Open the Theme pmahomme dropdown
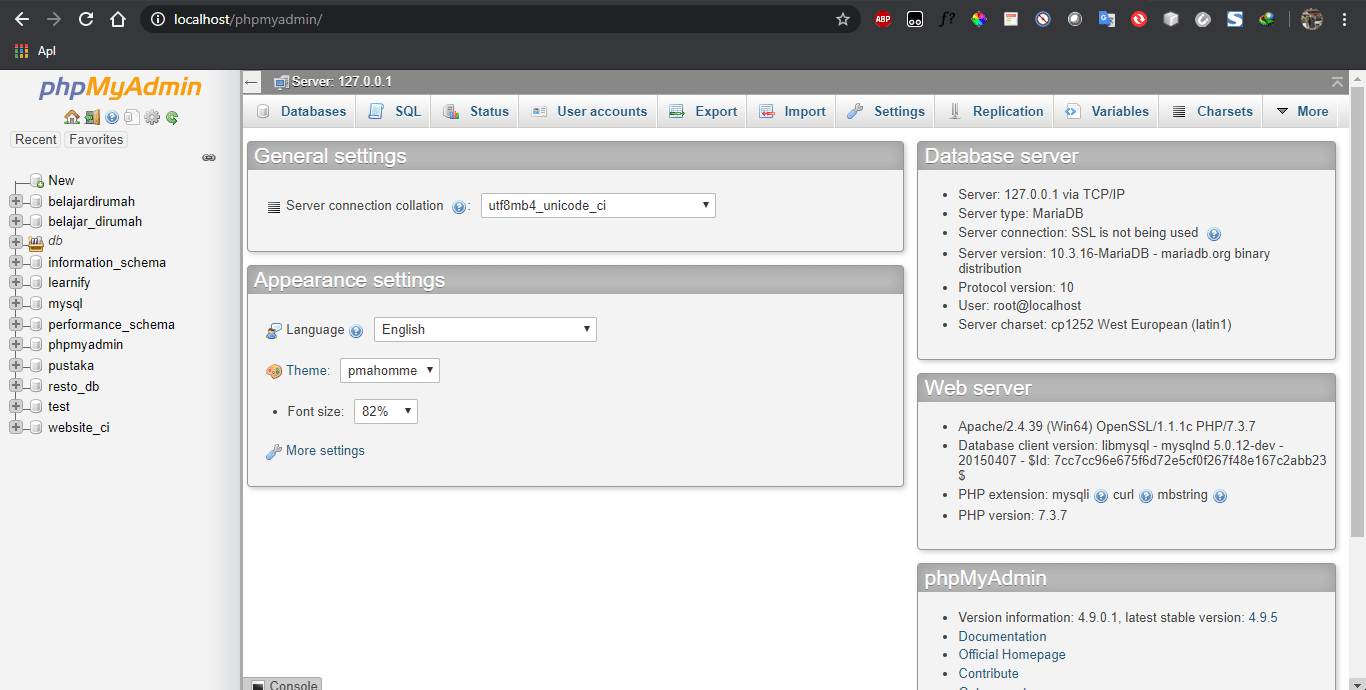The height and width of the screenshot is (690, 1366). (389, 370)
